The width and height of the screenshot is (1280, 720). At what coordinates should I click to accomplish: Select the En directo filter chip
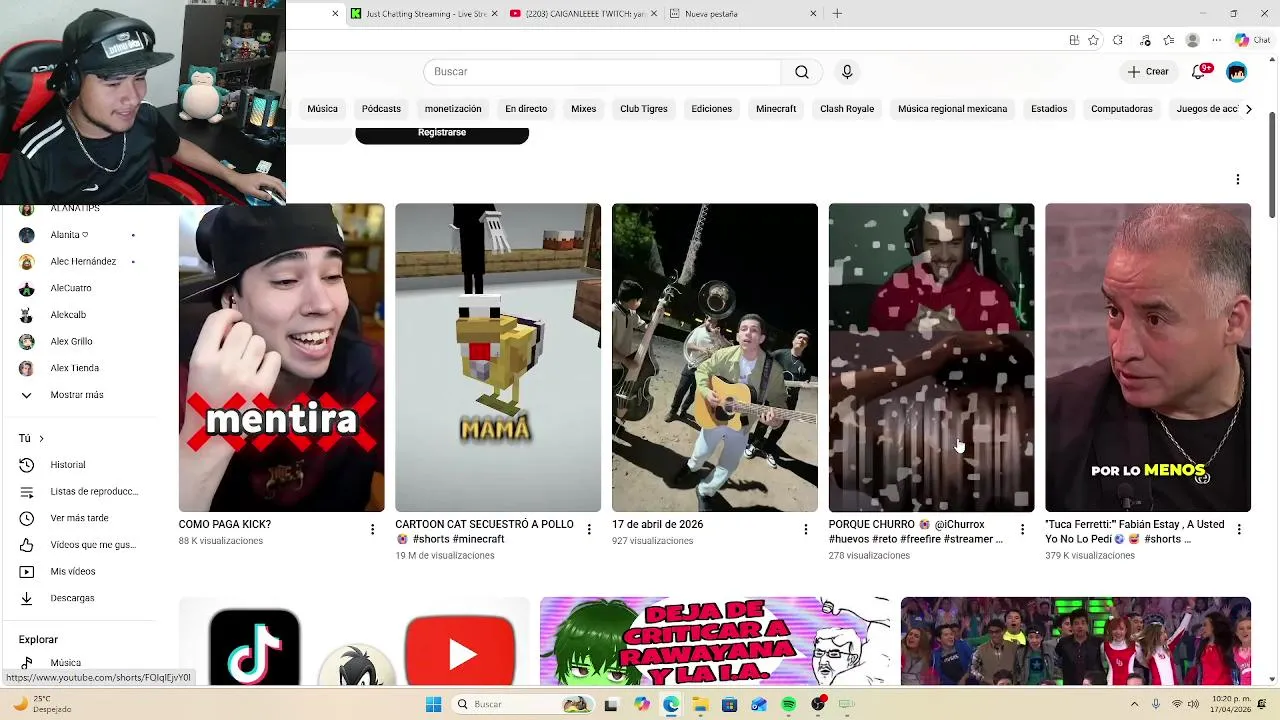coord(526,109)
